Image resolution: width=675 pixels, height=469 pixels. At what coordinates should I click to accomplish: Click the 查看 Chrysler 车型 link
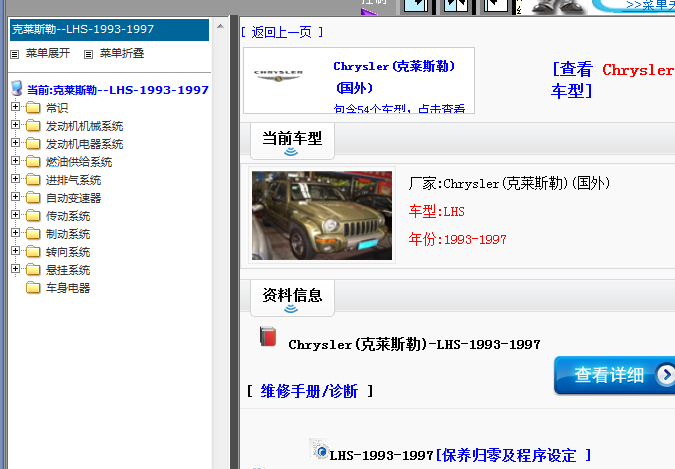(x=612, y=80)
